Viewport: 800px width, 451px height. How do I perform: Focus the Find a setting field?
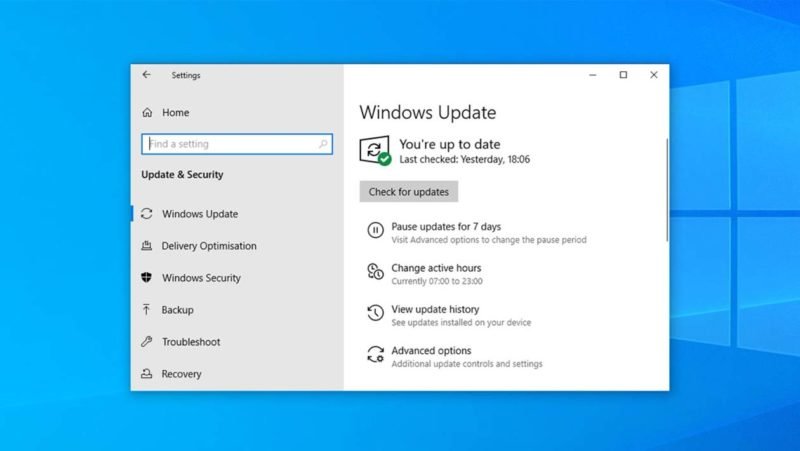[237, 144]
